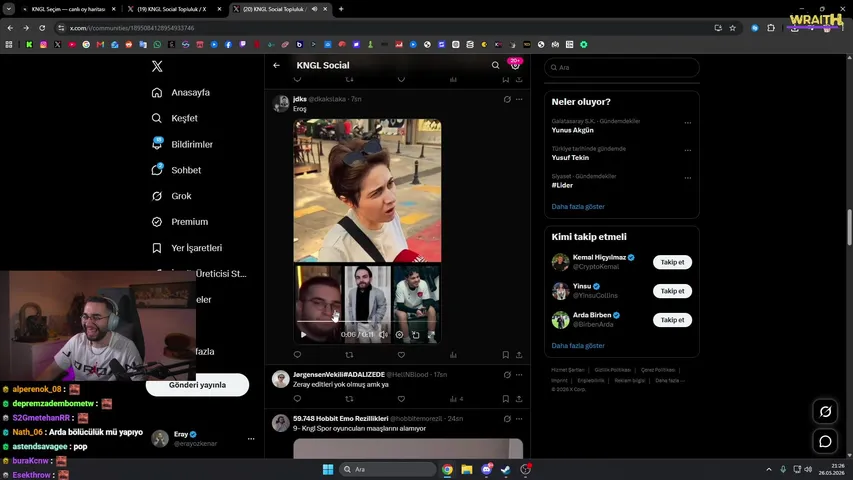Enter fullscreen on the video

[431, 335]
